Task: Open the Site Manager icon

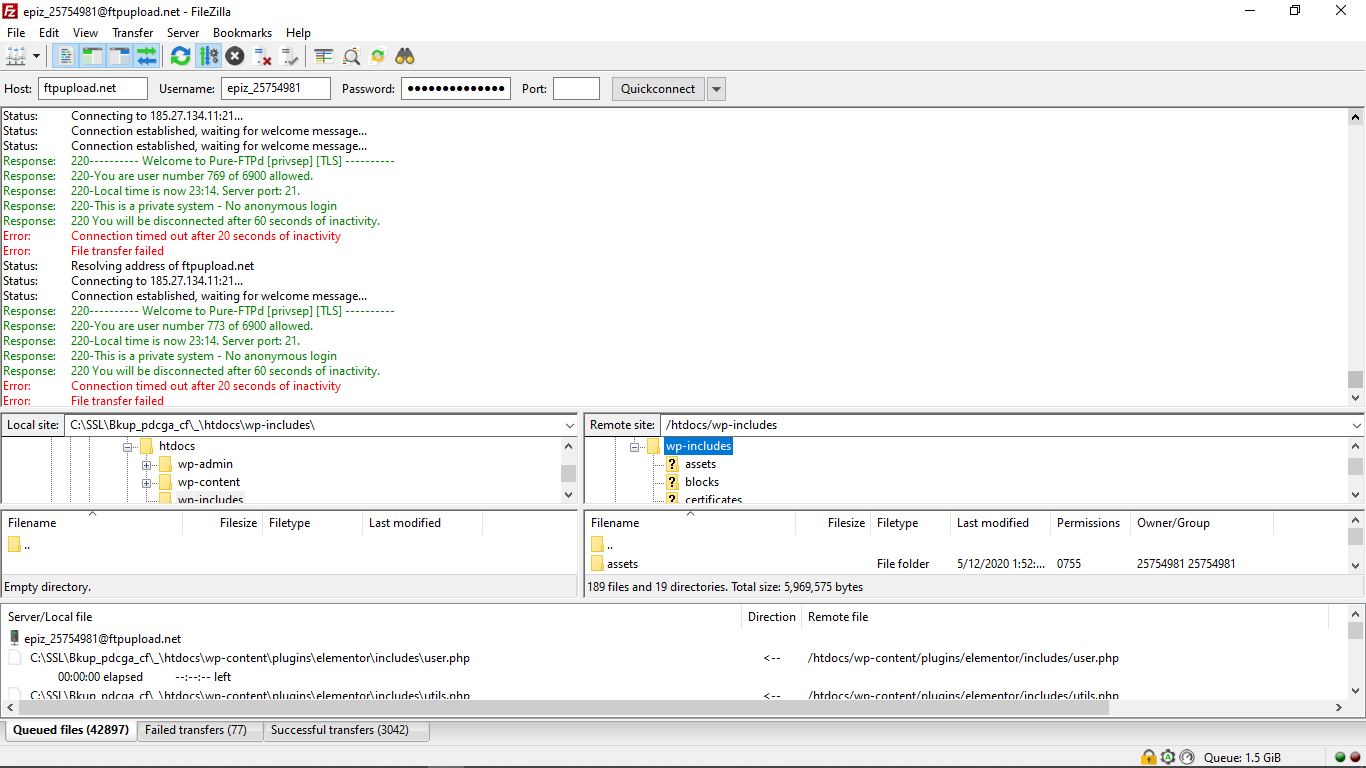Action: point(16,56)
